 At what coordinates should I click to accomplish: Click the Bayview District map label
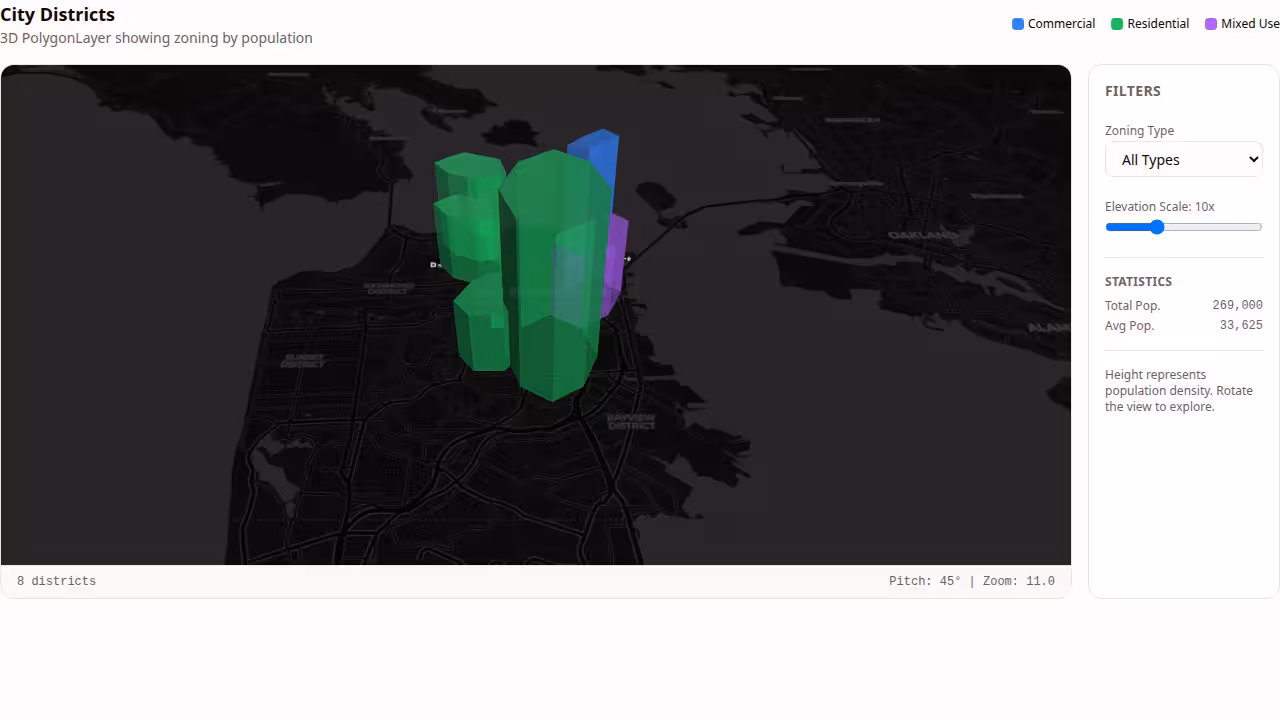pos(631,421)
